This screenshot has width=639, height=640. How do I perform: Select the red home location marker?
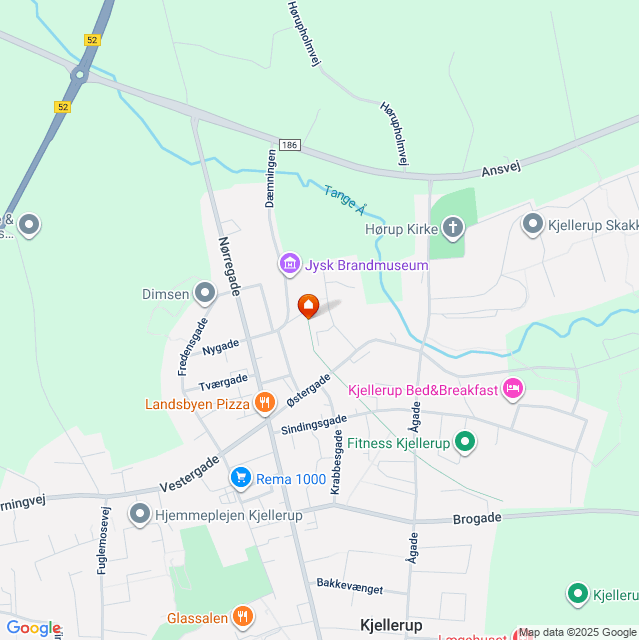[308, 306]
